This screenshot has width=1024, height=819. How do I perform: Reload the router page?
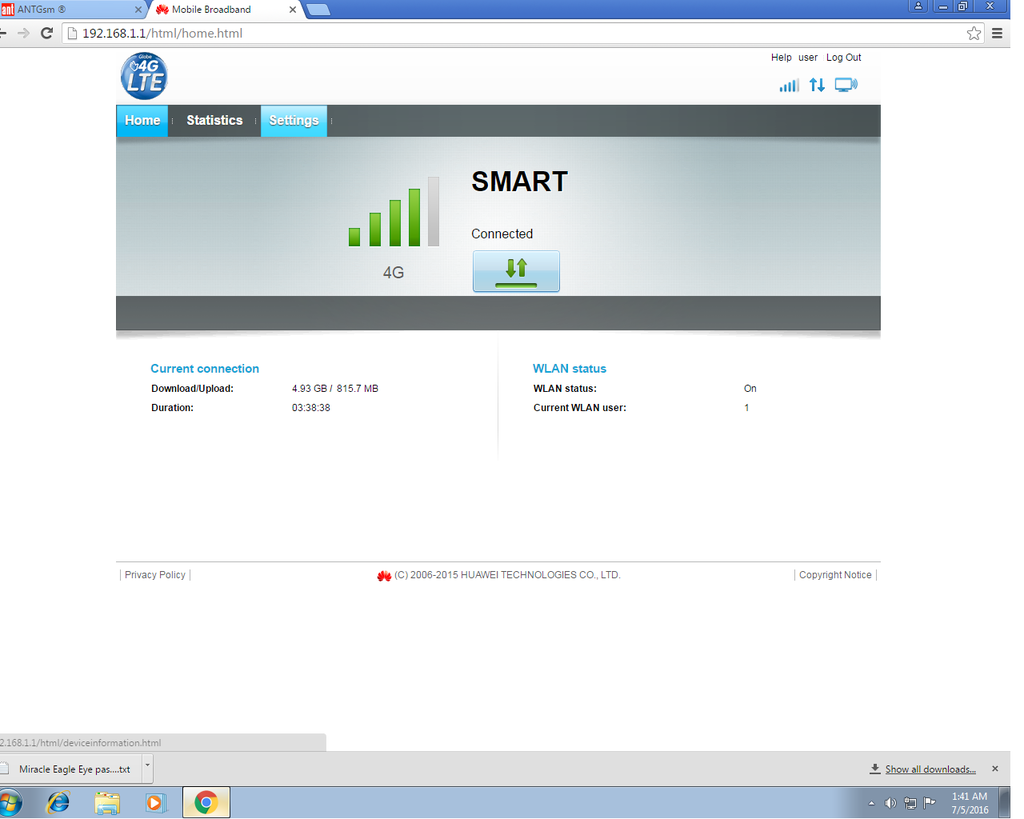click(46, 33)
